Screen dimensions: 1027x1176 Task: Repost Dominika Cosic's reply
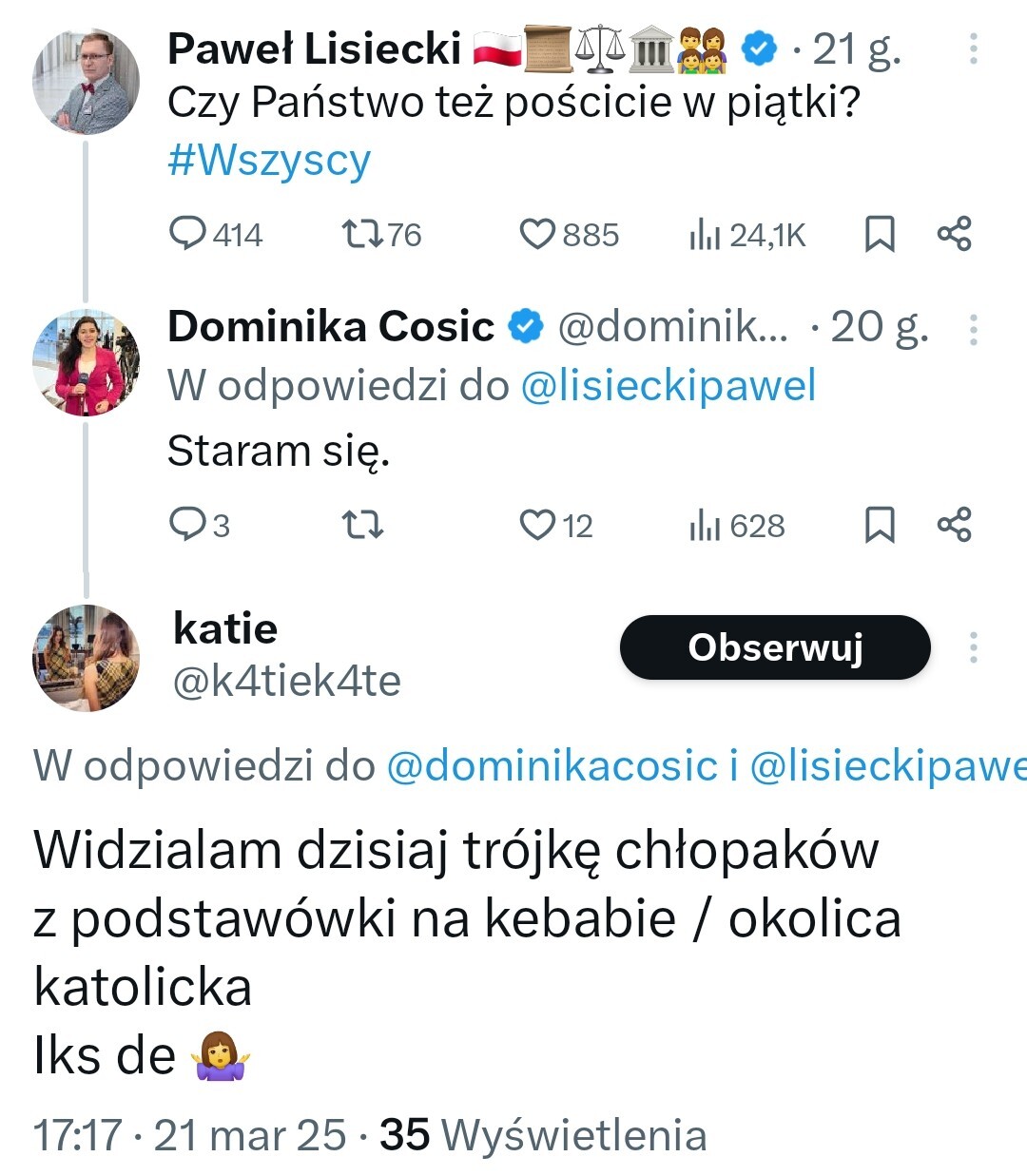coord(361,525)
